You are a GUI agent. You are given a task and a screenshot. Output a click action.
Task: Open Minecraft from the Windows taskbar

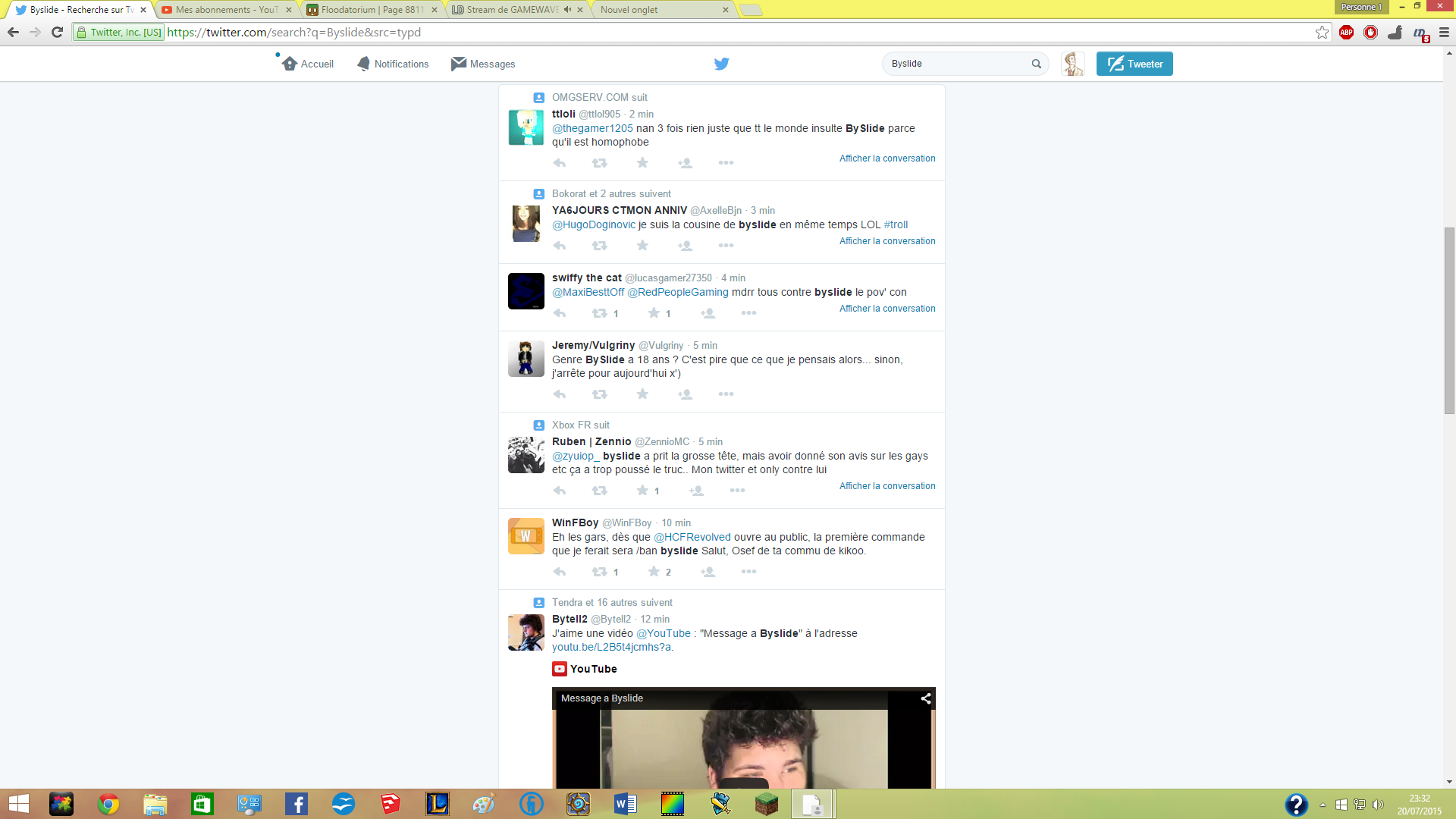coord(766,804)
